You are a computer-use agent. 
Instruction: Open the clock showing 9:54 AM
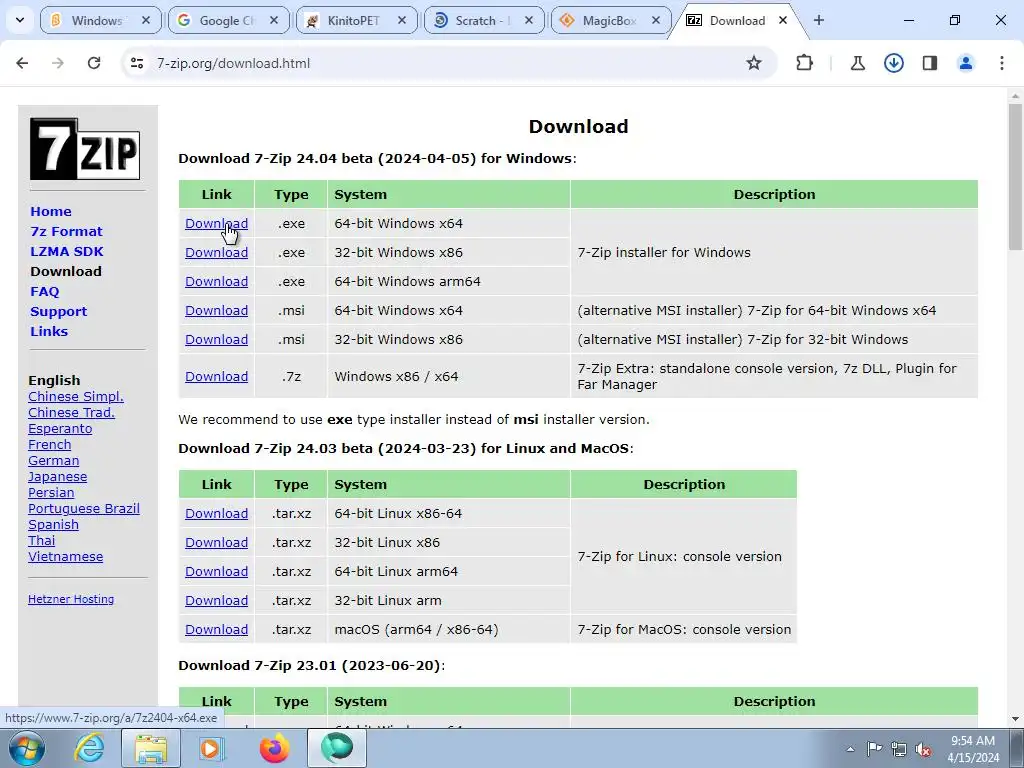[973, 749]
